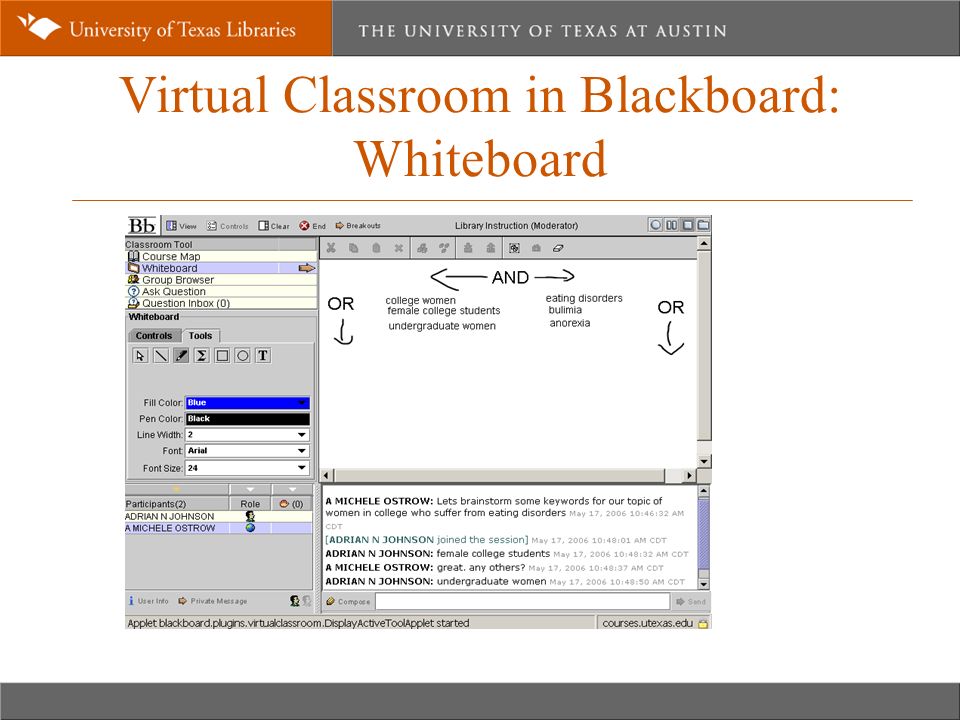Open the Fill Color dropdown
The width and height of the screenshot is (960, 720).
[247, 402]
